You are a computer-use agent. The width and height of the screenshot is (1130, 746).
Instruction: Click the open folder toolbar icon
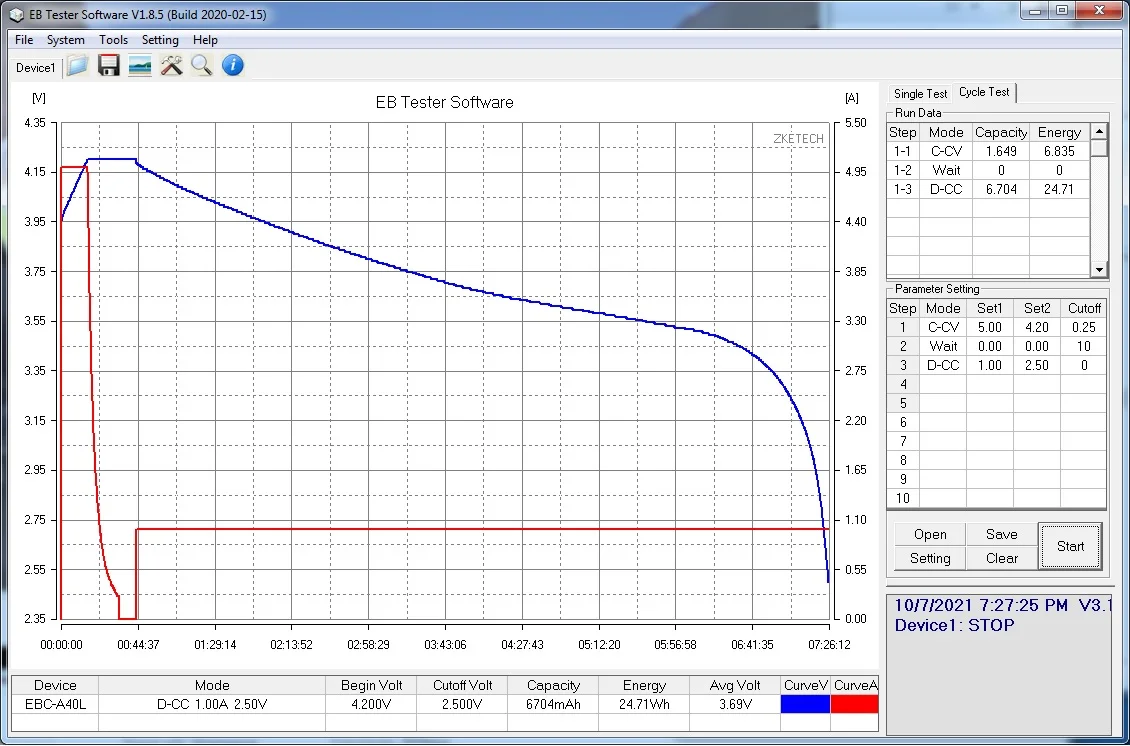[x=78, y=66]
